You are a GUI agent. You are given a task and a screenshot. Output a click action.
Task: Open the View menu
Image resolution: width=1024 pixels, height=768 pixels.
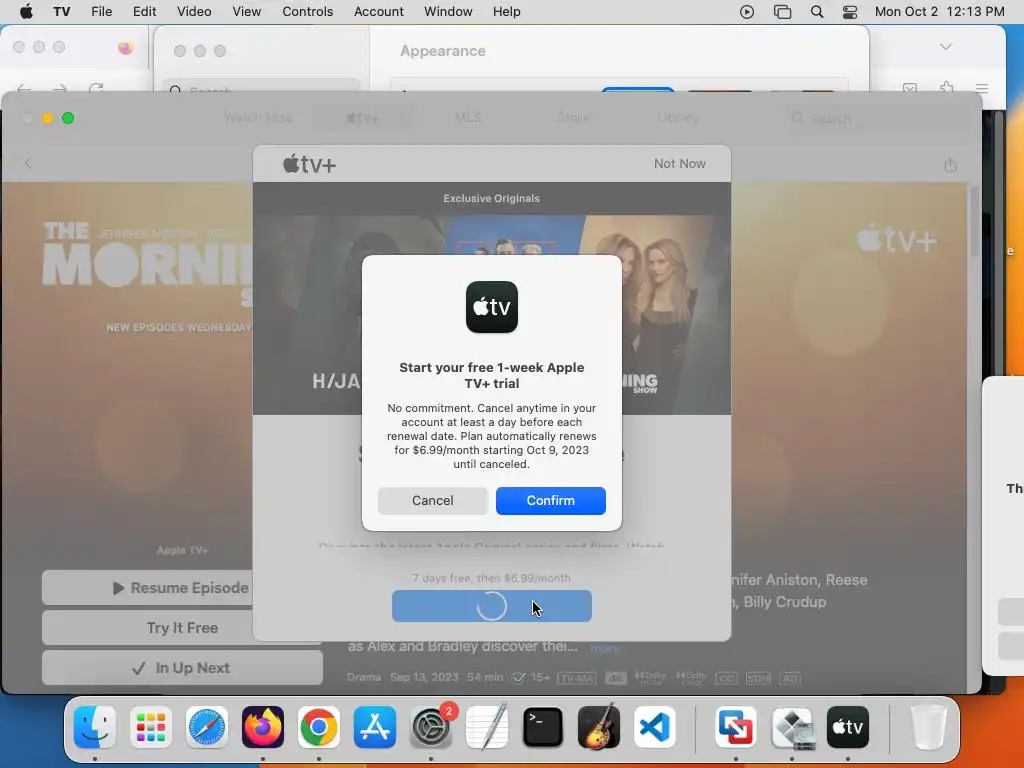click(247, 11)
